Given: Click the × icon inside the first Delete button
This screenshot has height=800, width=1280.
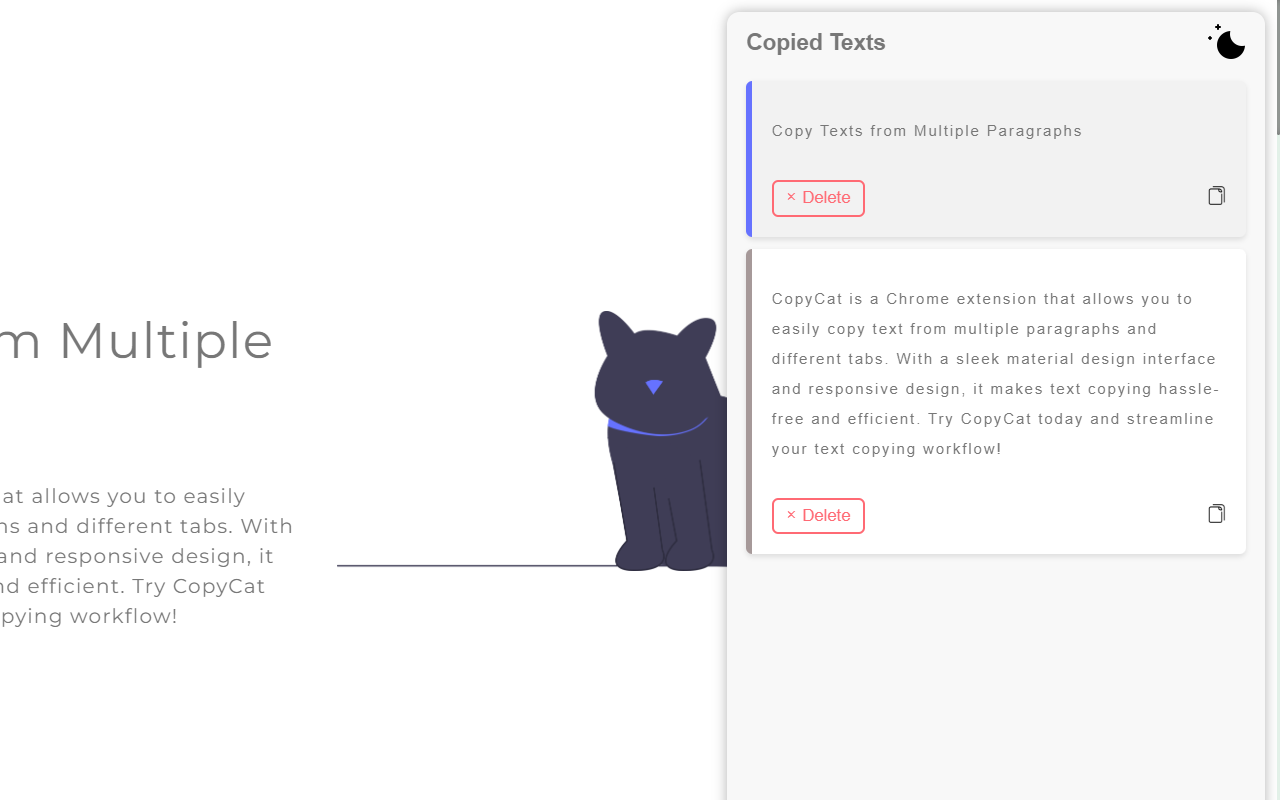Looking at the screenshot, I should click(792, 198).
